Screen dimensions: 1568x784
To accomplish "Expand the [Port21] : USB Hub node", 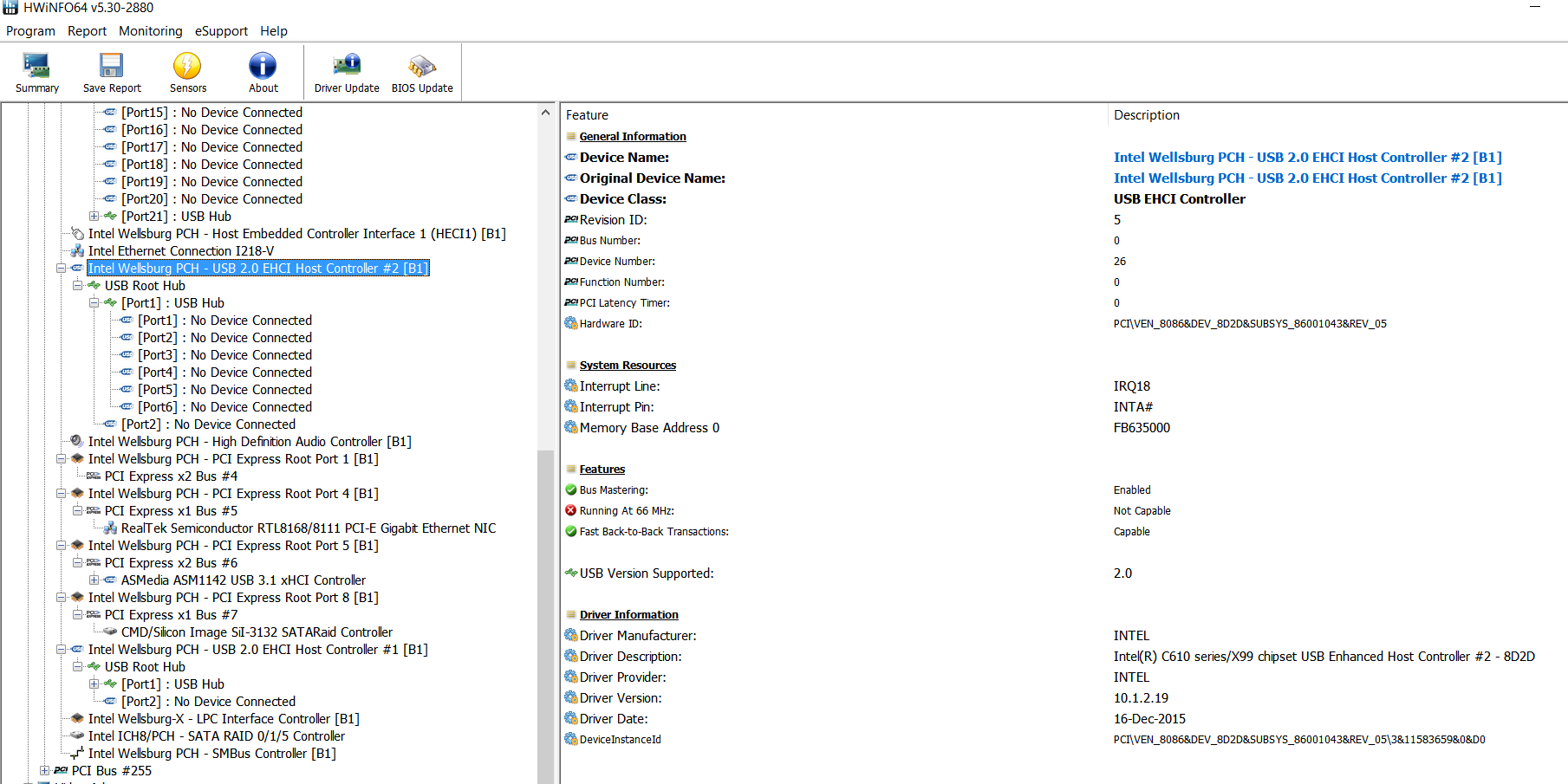I will 94,216.
